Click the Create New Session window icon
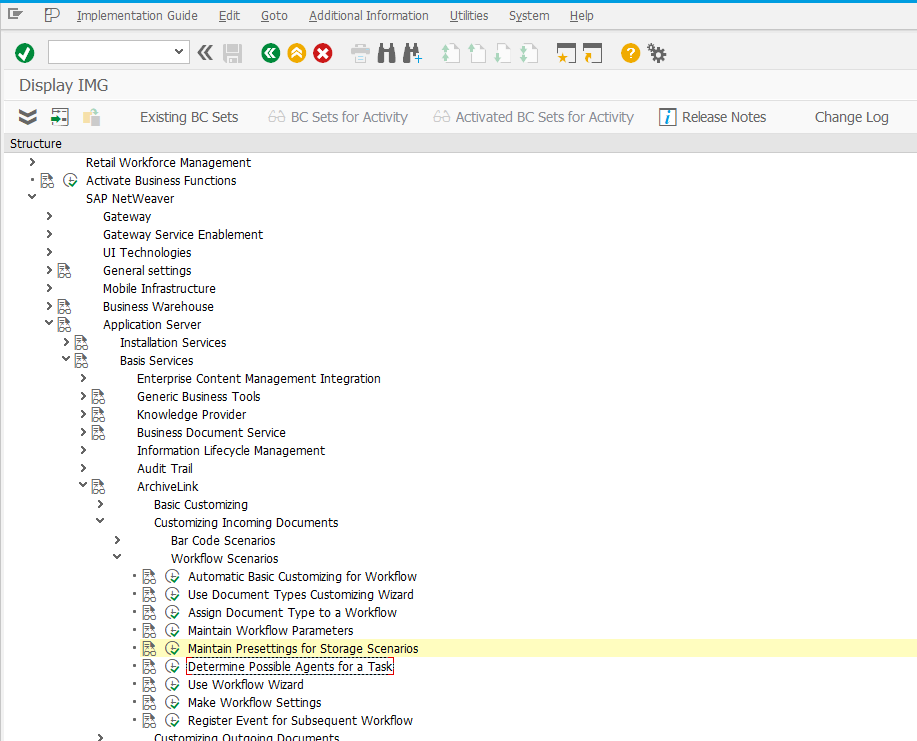The width and height of the screenshot is (917, 741). pyautogui.click(x=566, y=53)
